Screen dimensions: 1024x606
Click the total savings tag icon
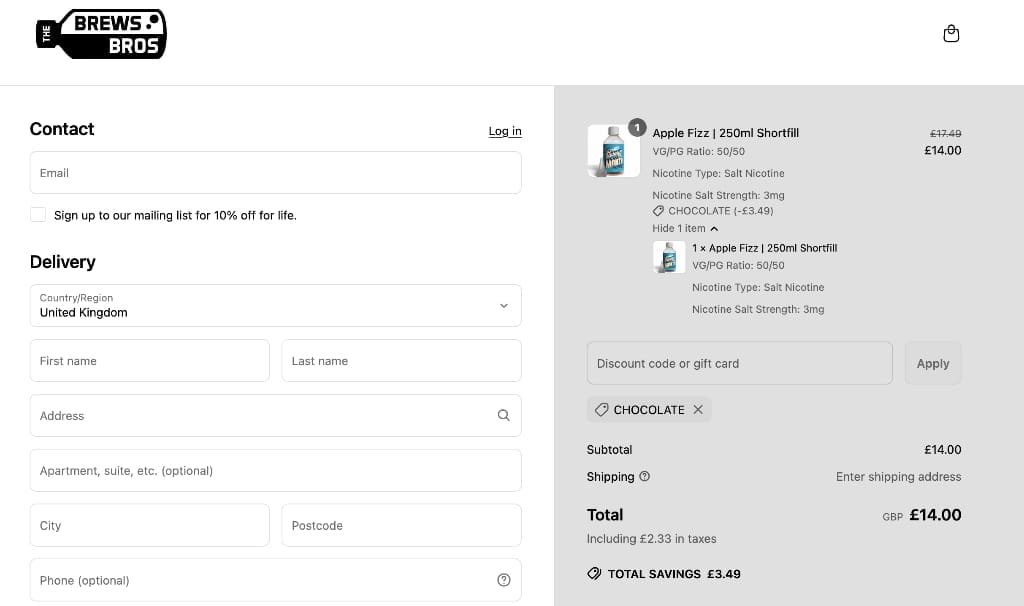(x=594, y=573)
